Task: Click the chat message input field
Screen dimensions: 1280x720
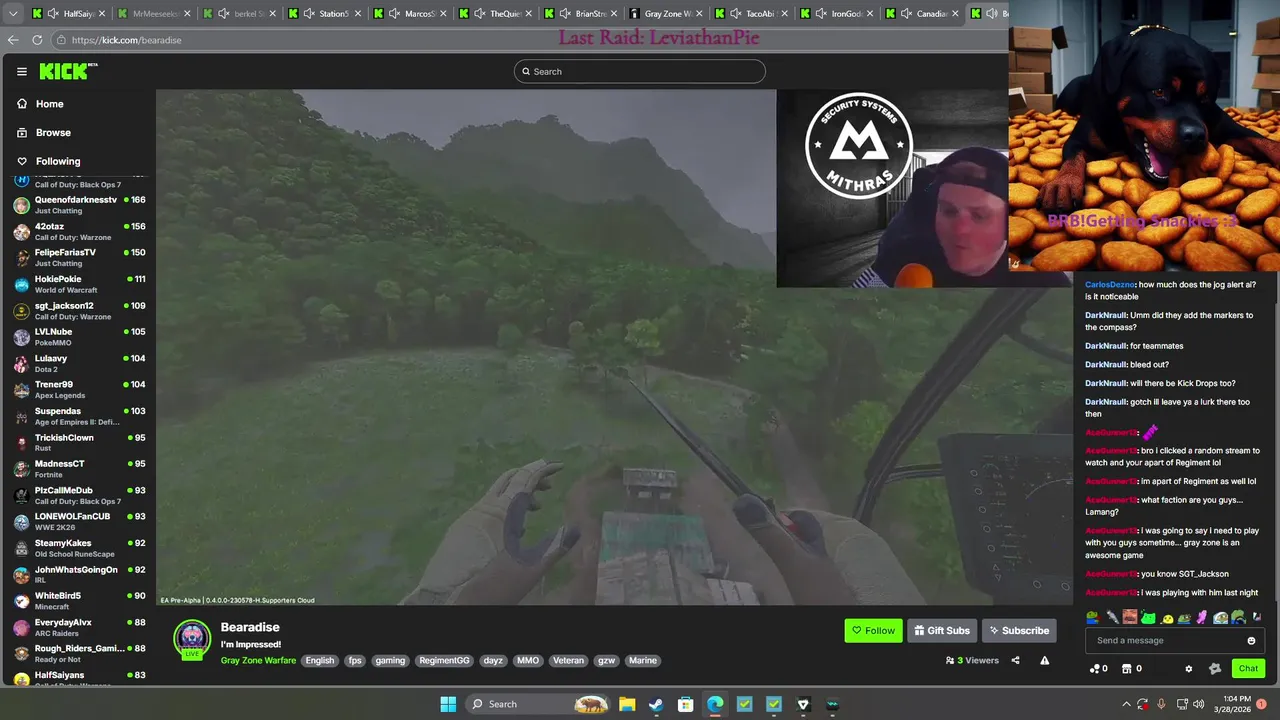Action: (1175, 640)
